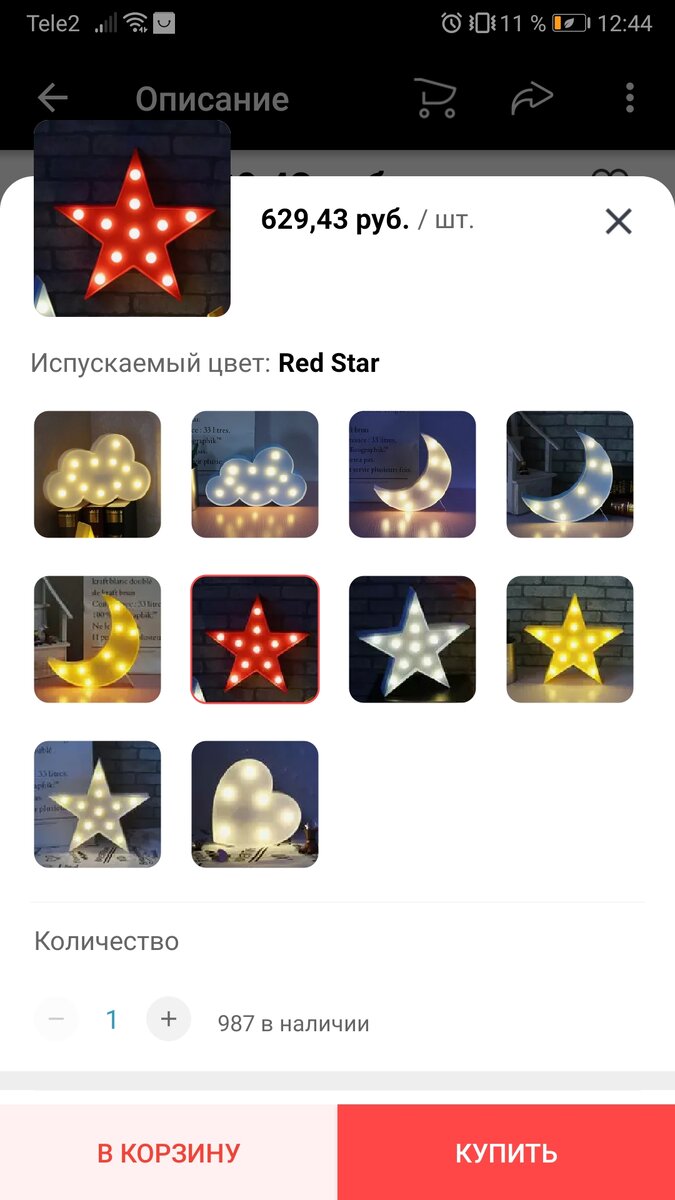The height and width of the screenshot is (1200, 675).
Task: Select the blue cloud light variant
Action: point(255,474)
